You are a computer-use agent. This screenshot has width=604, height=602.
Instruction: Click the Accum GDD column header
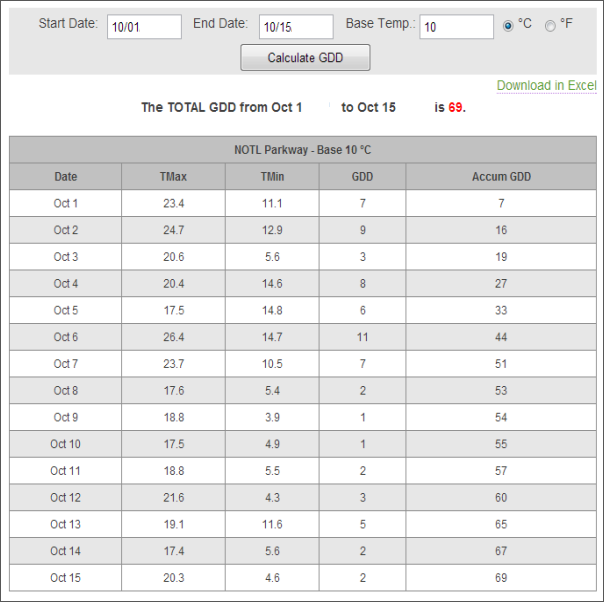click(501, 176)
